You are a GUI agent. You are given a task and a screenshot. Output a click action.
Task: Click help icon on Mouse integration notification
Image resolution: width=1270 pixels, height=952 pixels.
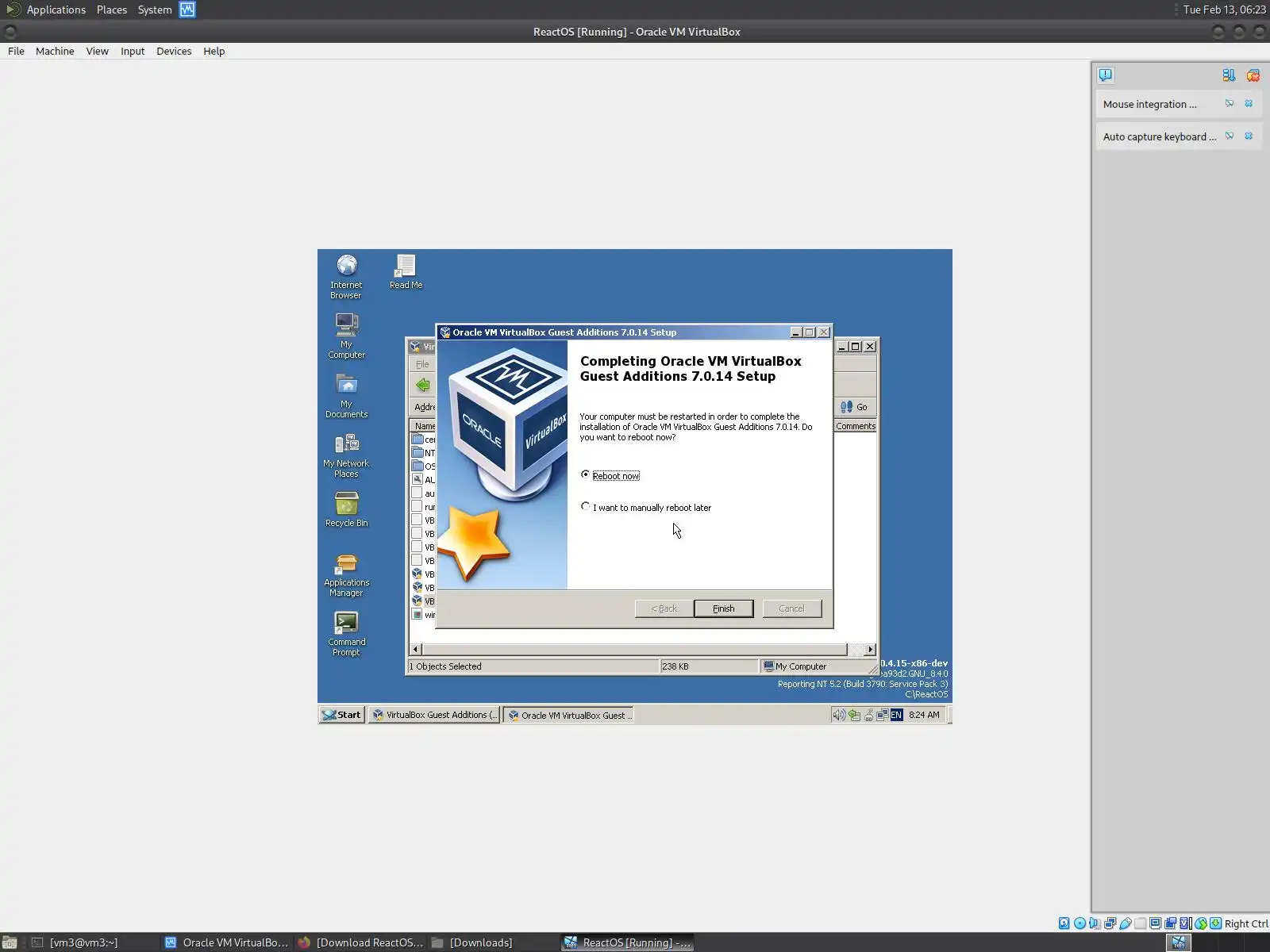(1230, 104)
